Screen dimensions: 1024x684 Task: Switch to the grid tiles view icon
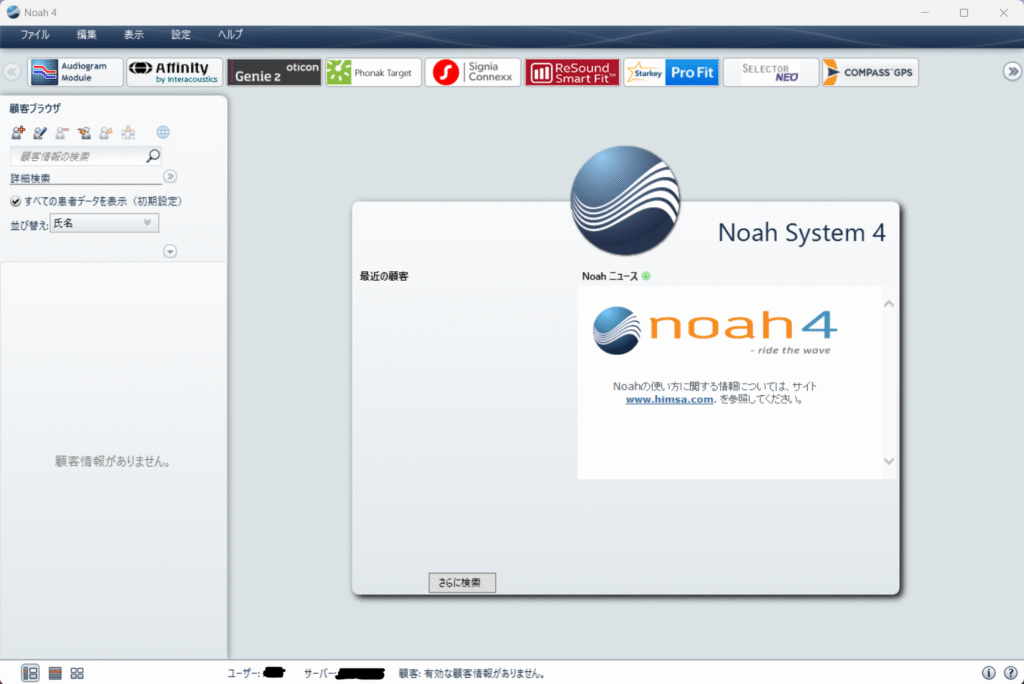[x=77, y=673]
